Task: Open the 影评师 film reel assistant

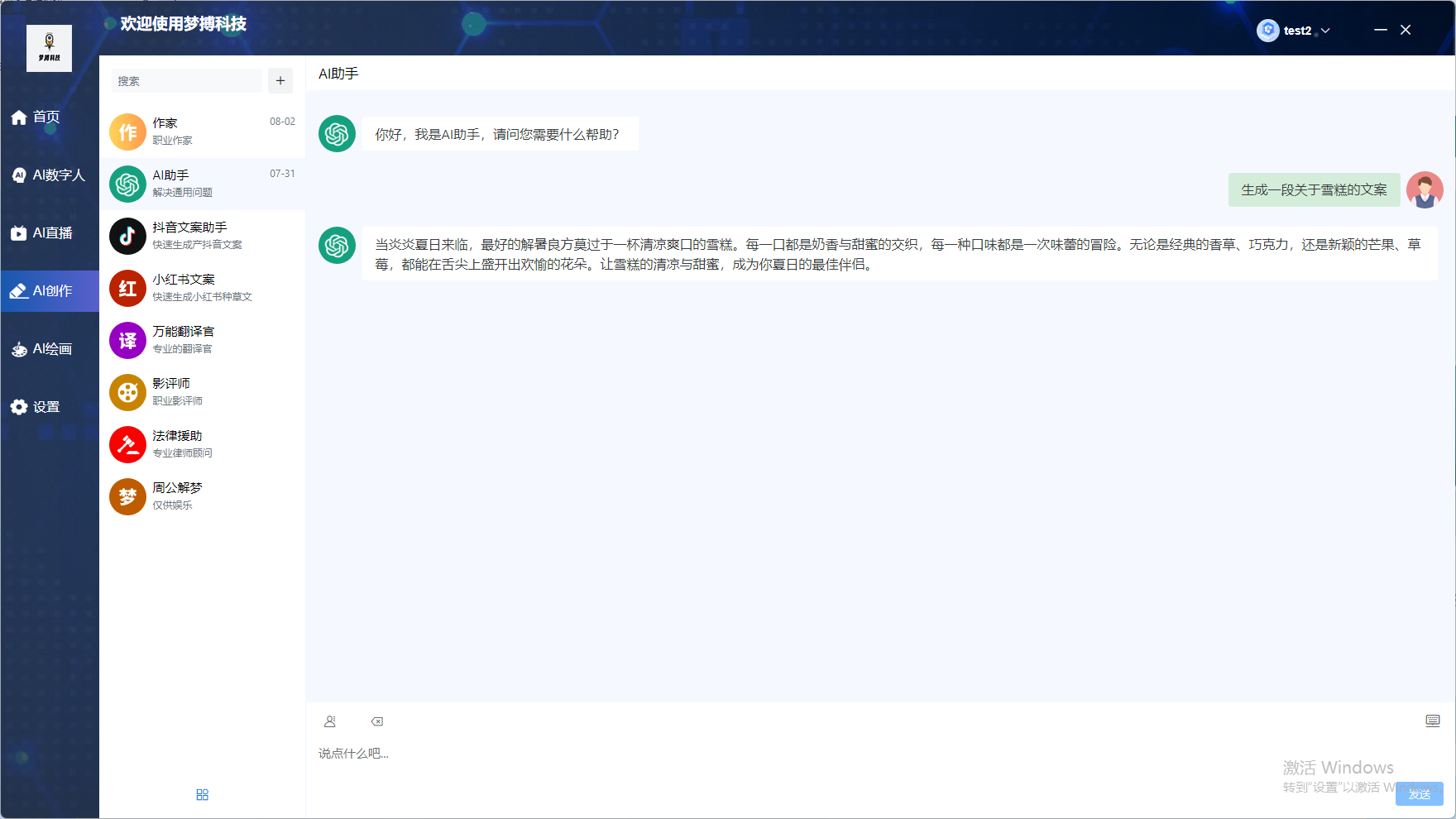Action: pos(202,391)
